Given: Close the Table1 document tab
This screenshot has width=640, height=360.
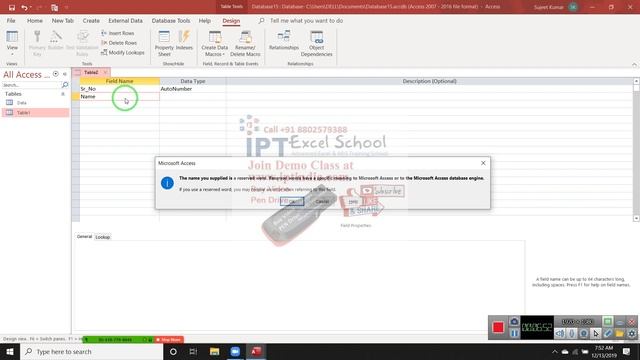Looking at the screenshot, I should 105,72.
